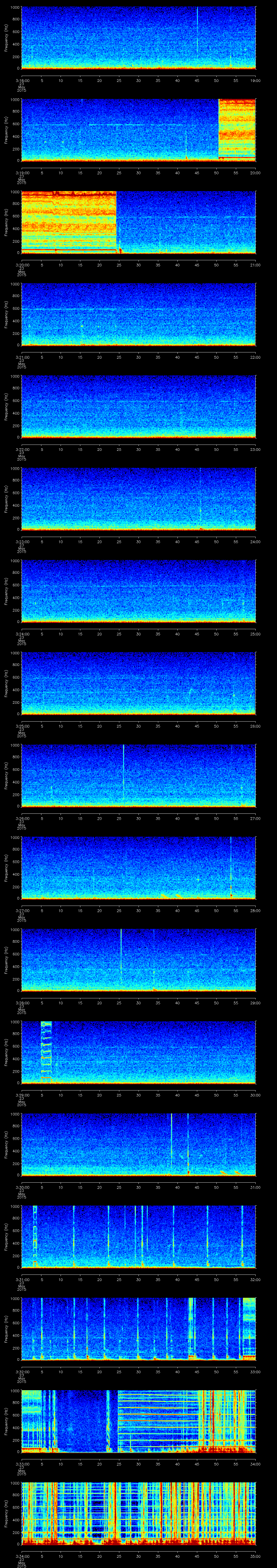Viewport: 277px width, 1568px height.
Task: Click the "35:00" end time label
Action: 256,1556
